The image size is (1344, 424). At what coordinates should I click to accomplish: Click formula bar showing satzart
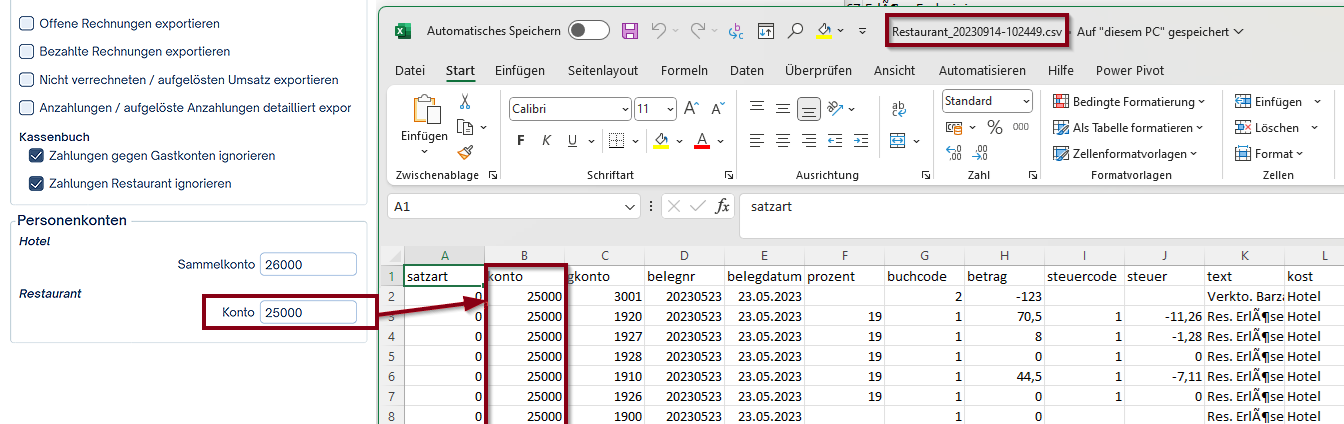point(1040,215)
